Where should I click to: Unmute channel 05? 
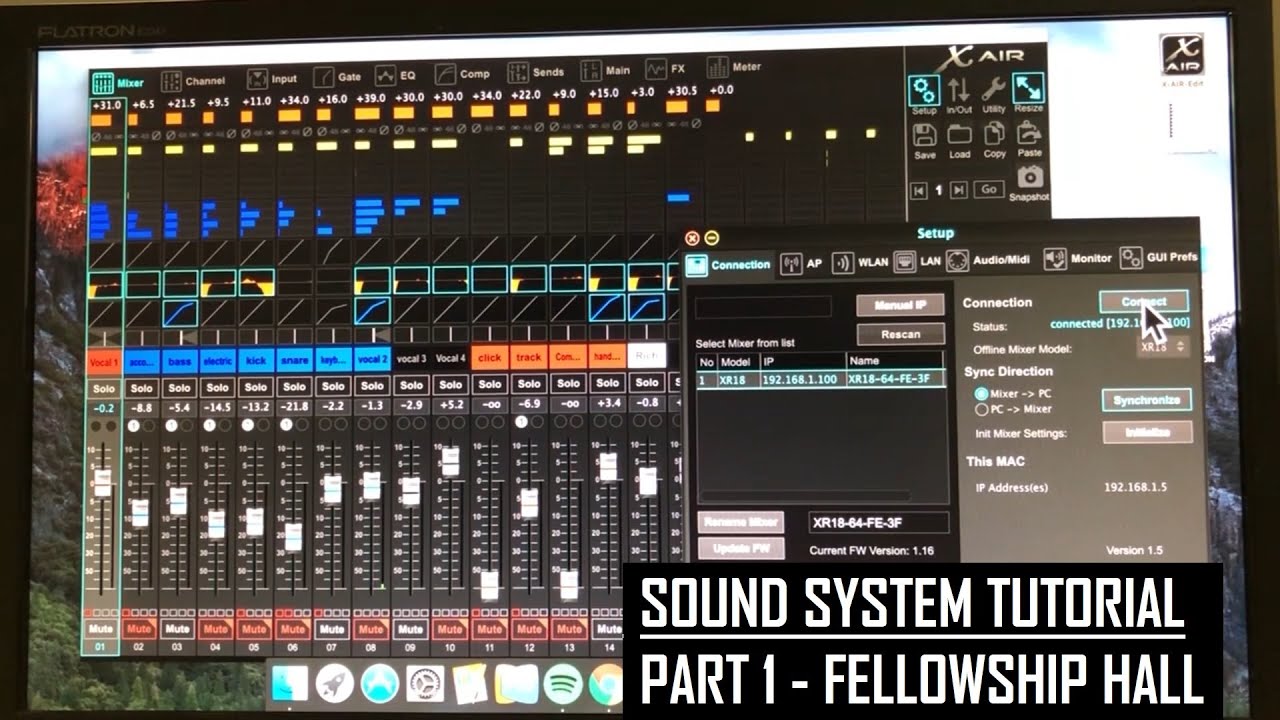click(x=254, y=629)
